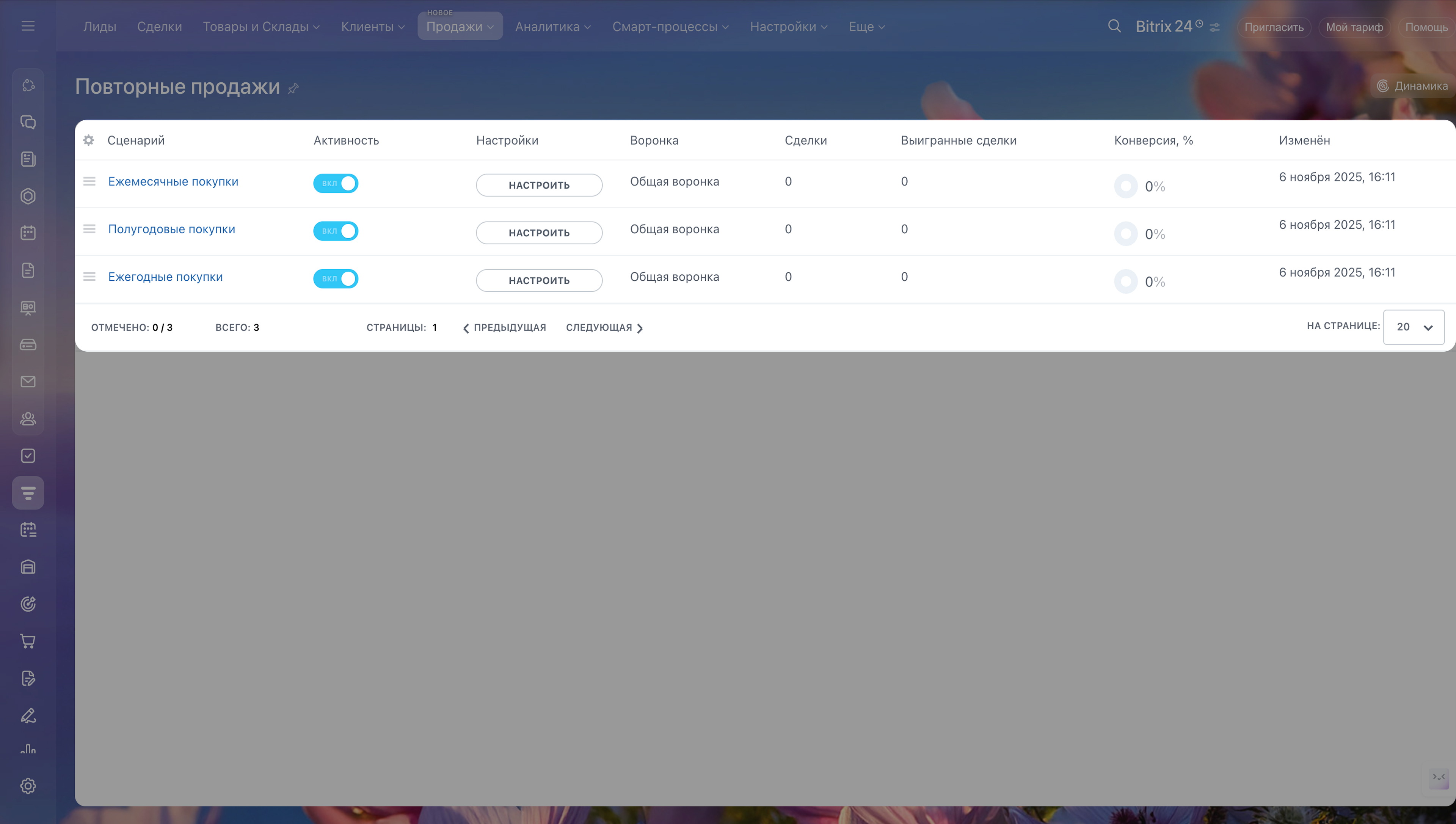The width and height of the screenshot is (1456, 824).
Task: Disable the Ежемесячные покупки activity toggle
Action: pyautogui.click(x=336, y=183)
